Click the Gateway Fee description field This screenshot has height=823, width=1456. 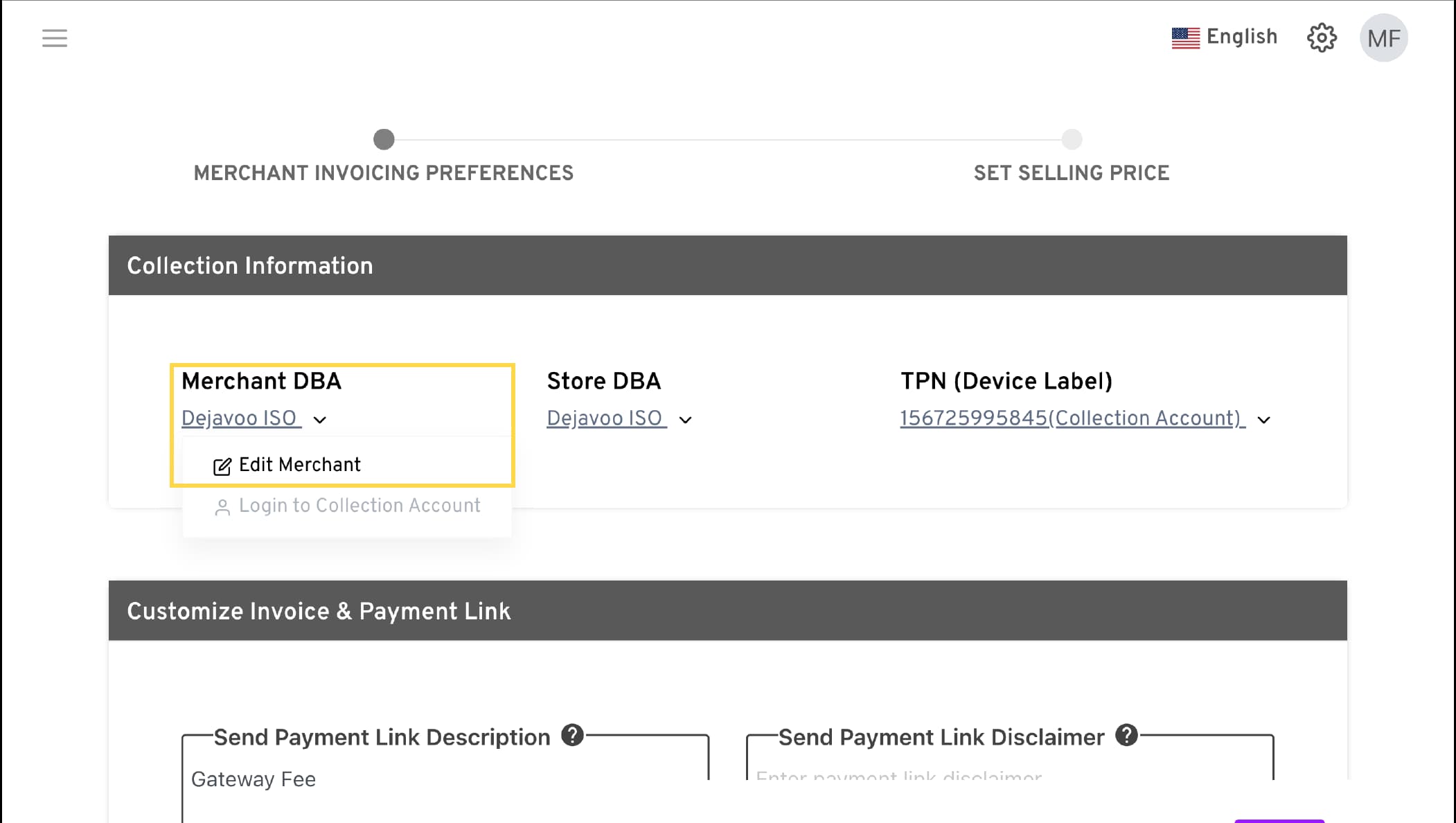click(445, 781)
